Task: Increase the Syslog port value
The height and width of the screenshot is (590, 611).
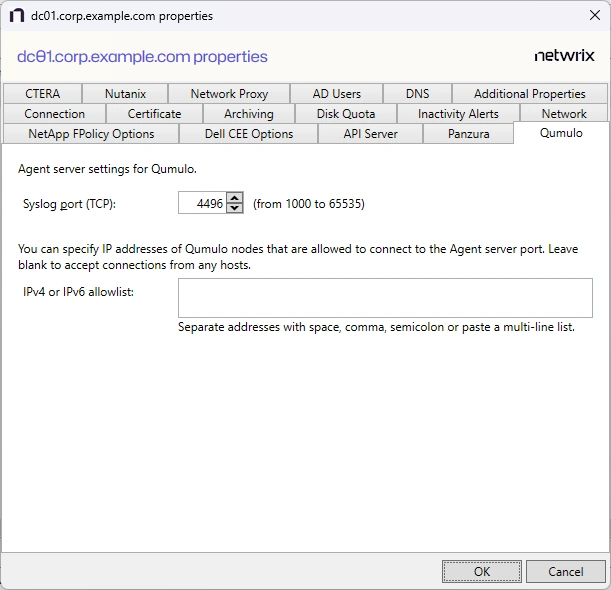Action: click(235, 198)
